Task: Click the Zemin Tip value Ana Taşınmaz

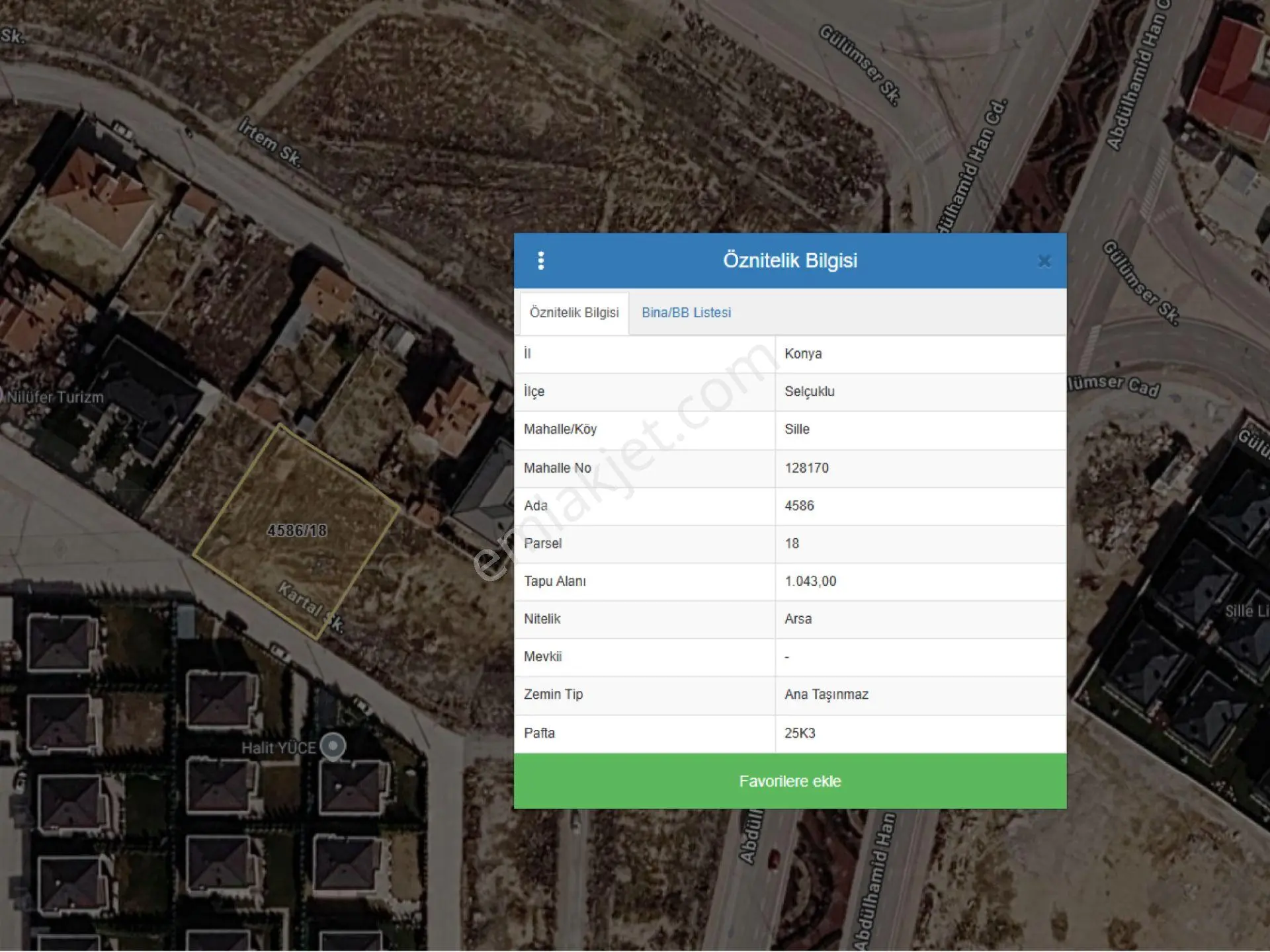Action: (826, 694)
